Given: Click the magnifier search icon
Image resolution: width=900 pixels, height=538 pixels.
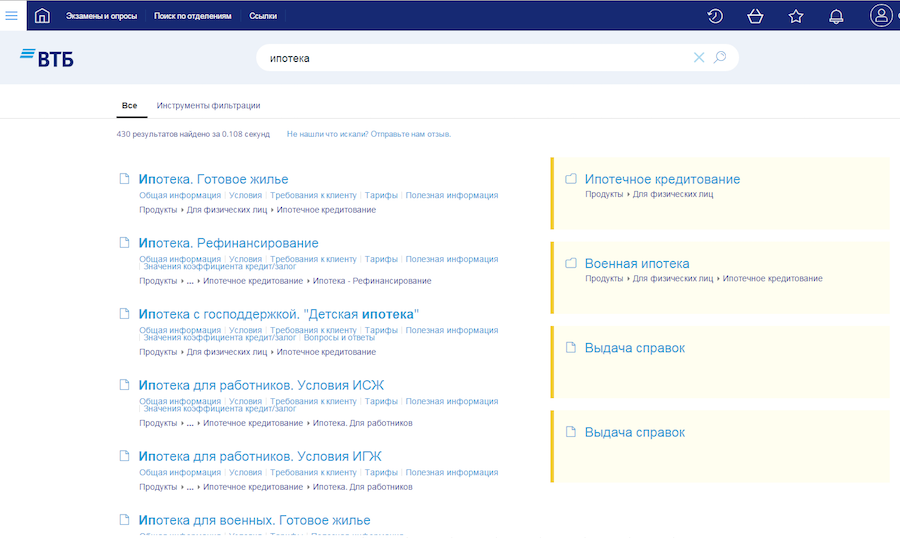Looking at the screenshot, I should pyautogui.click(x=720, y=58).
